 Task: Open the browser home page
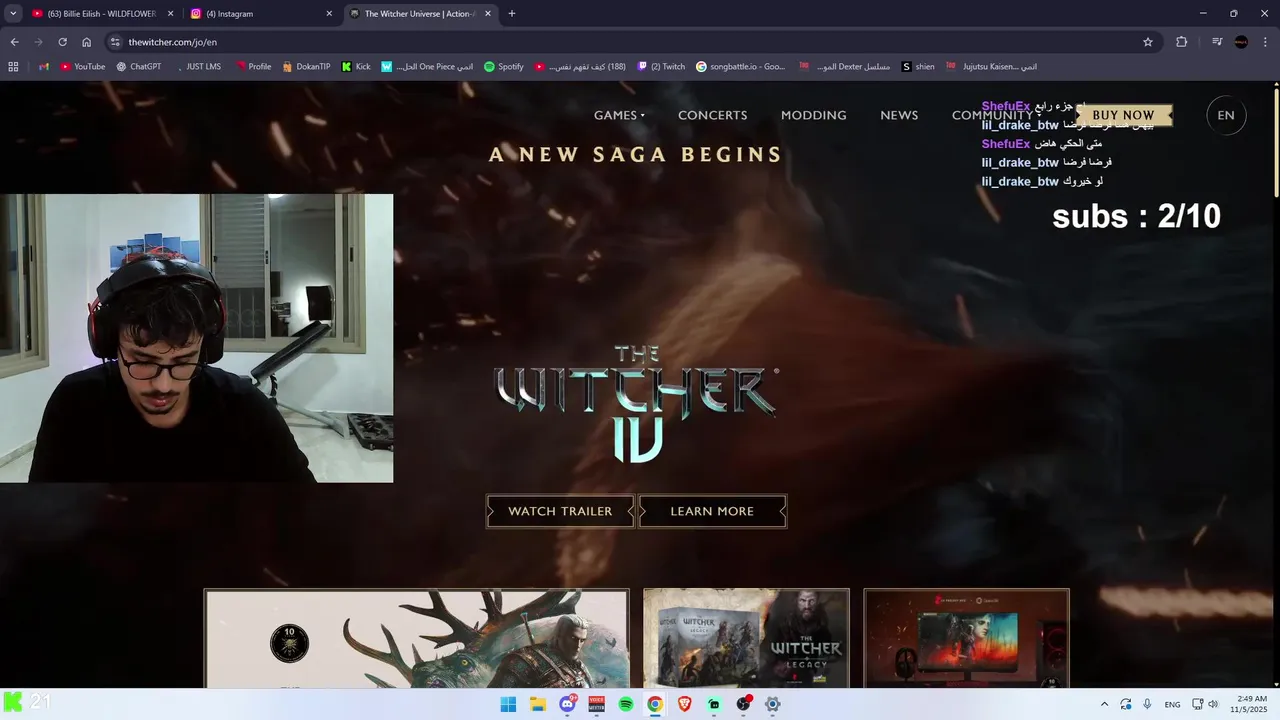coord(86,42)
